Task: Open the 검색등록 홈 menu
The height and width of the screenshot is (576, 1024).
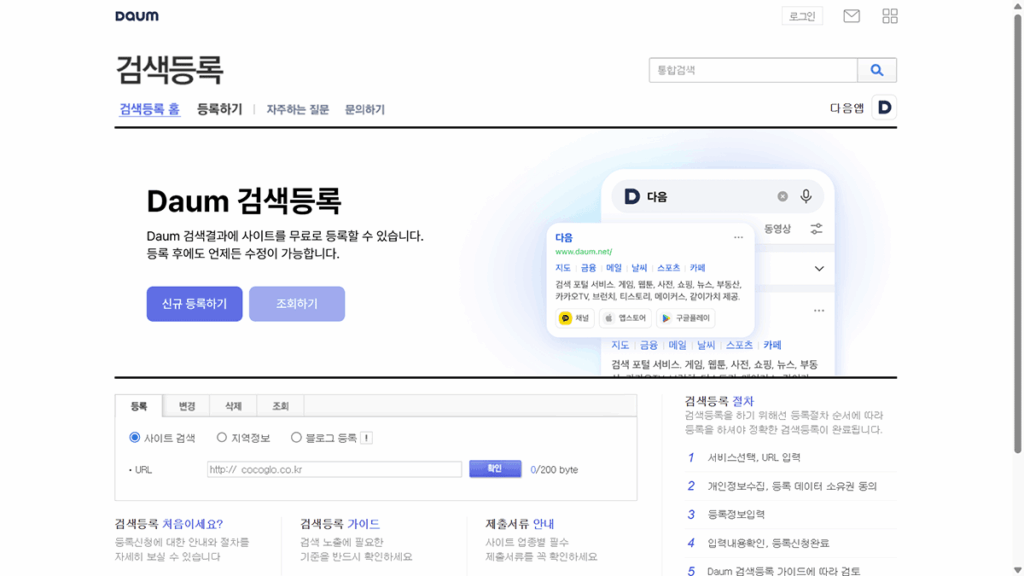Action: click(x=149, y=109)
